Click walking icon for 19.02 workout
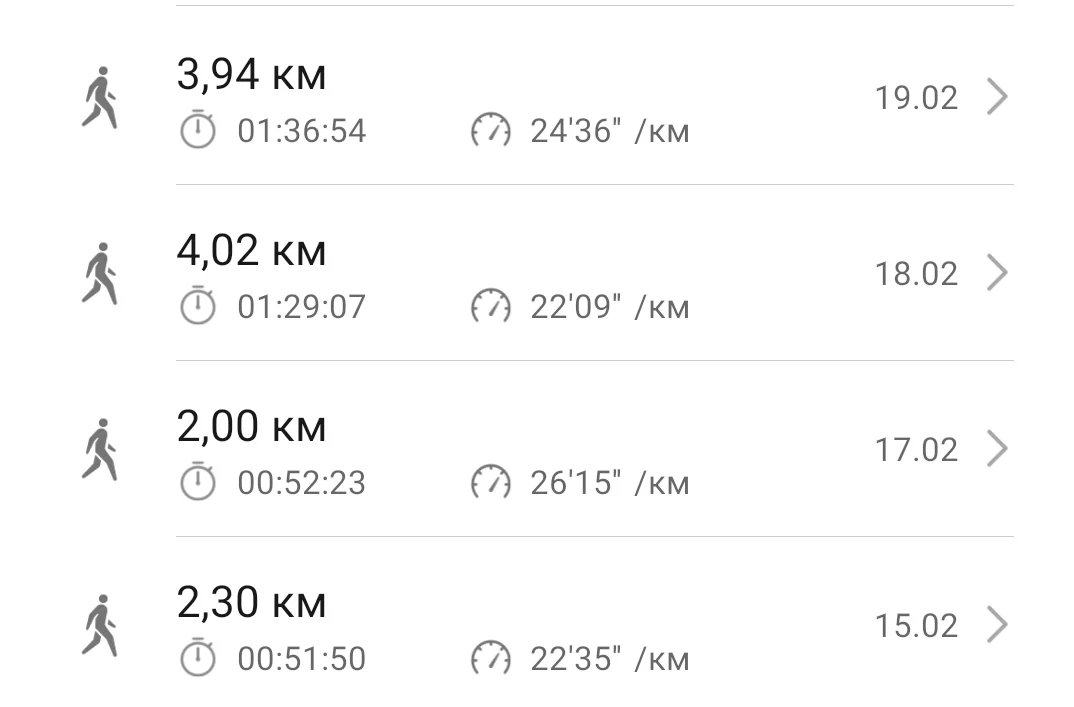1074x707 pixels. click(x=99, y=98)
